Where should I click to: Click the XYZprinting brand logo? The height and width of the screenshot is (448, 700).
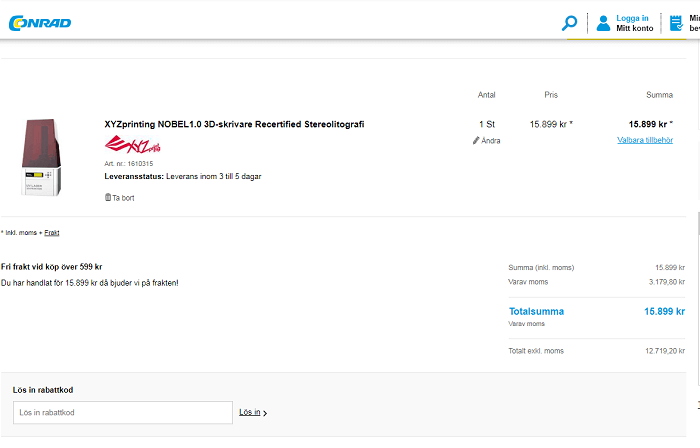[133, 146]
